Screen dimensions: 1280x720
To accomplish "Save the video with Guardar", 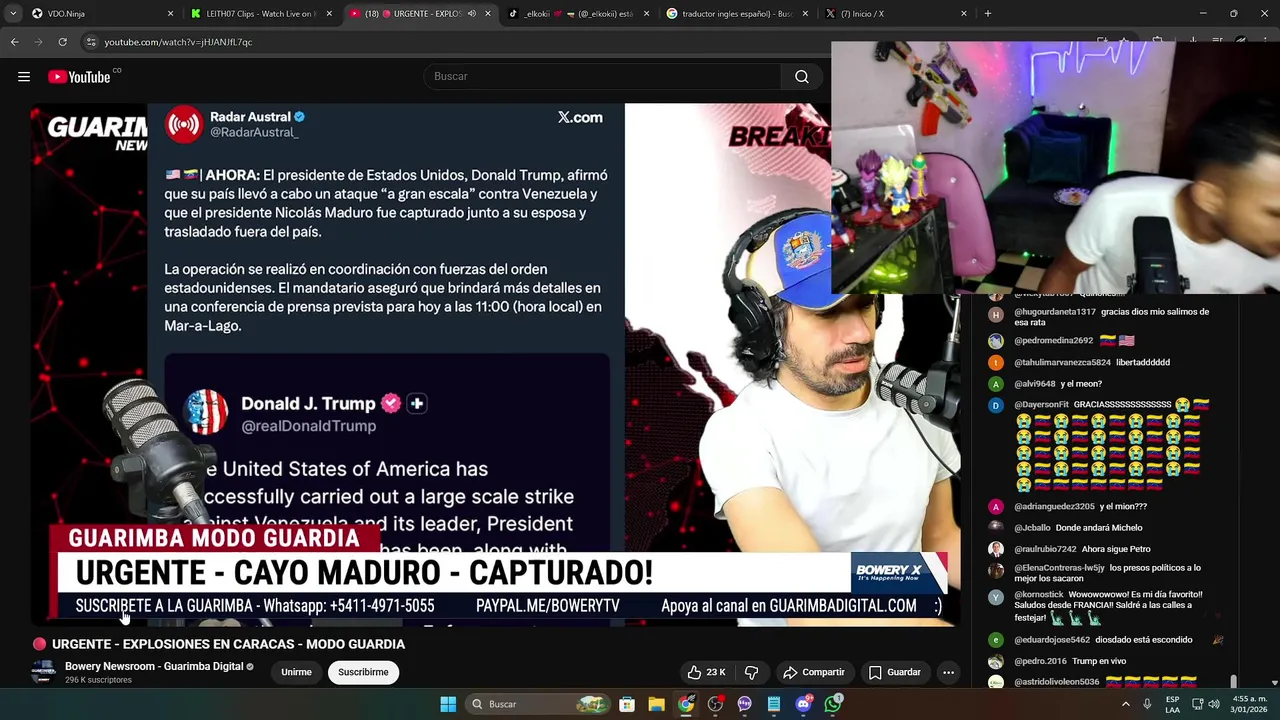I will click(x=894, y=672).
